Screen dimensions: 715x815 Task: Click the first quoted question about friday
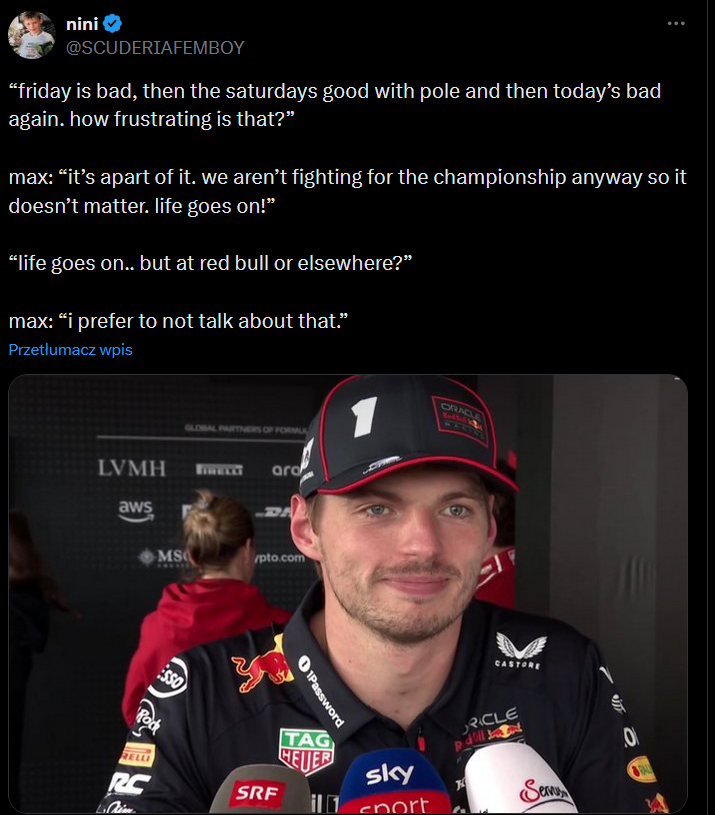(335, 105)
